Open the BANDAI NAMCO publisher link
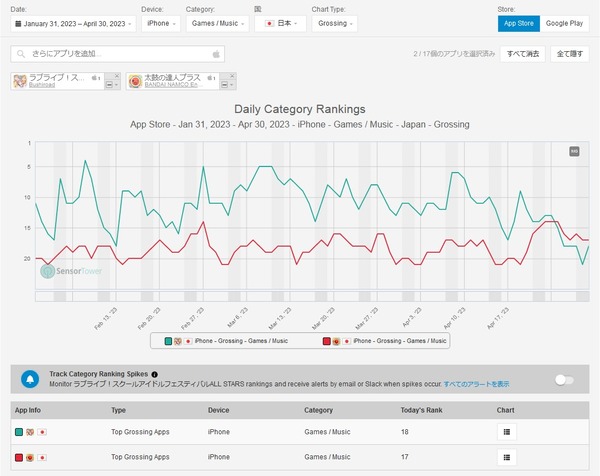 pyautogui.click(x=173, y=85)
